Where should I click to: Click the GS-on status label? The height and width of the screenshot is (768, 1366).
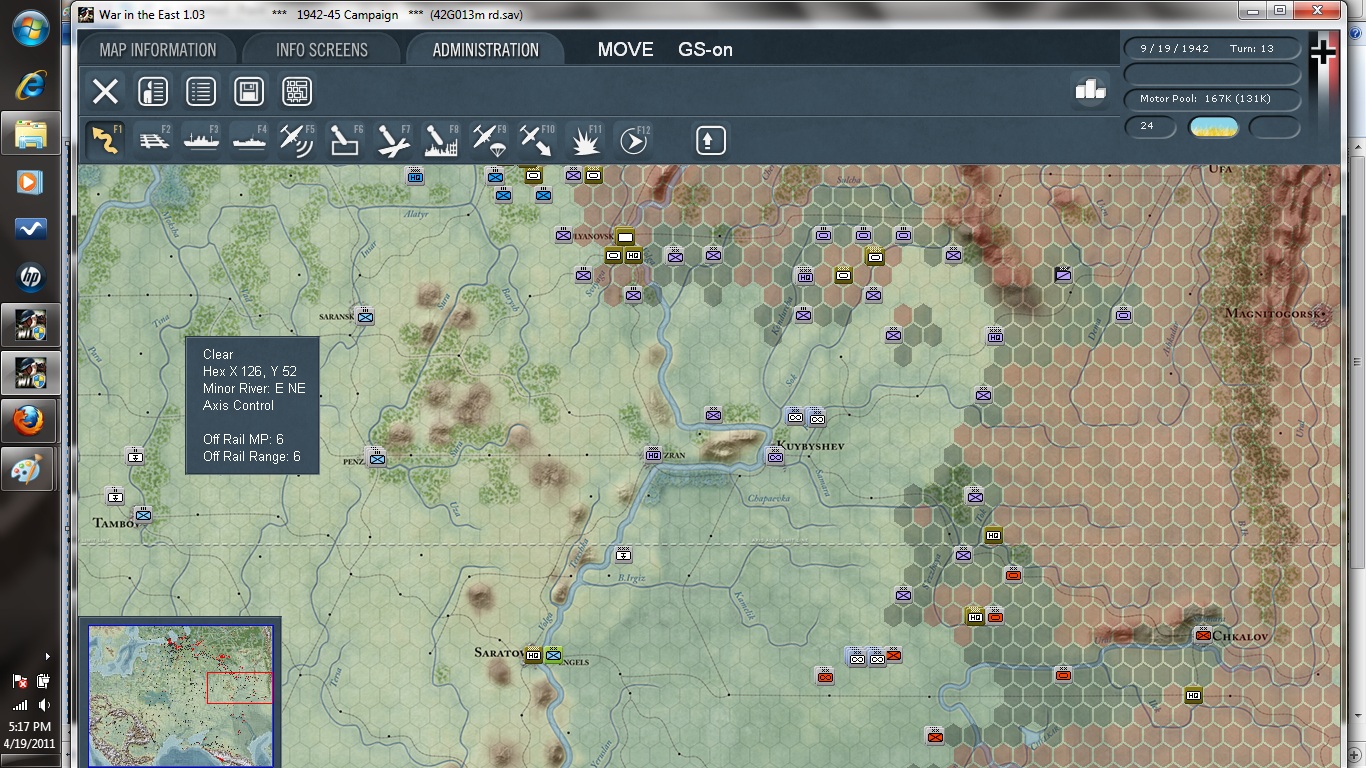pos(705,50)
